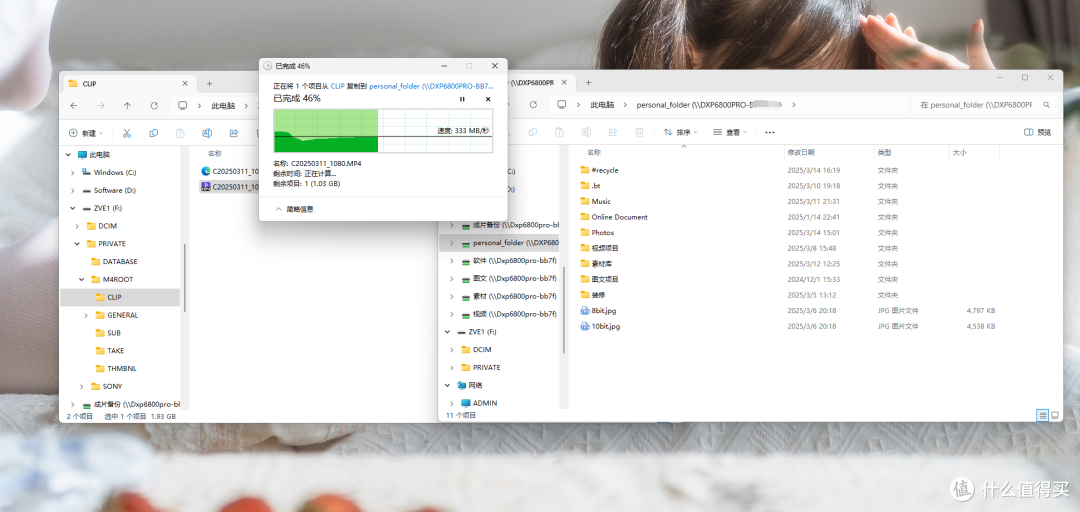Select DATABASE folder in the left tree

(x=120, y=262)
